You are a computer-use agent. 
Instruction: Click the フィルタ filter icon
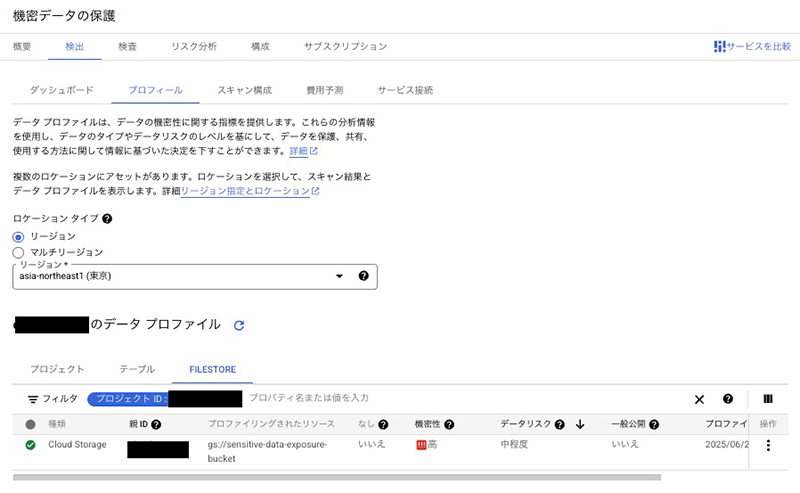tap(33, 399)
